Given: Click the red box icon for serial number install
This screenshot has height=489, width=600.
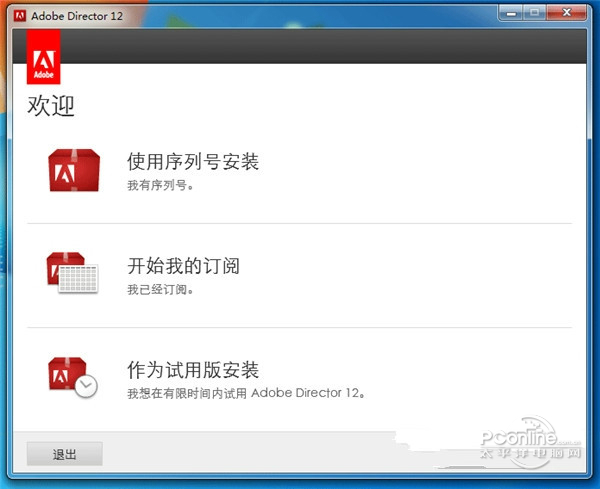Looking at the screenshot, I should click(74, 170).
